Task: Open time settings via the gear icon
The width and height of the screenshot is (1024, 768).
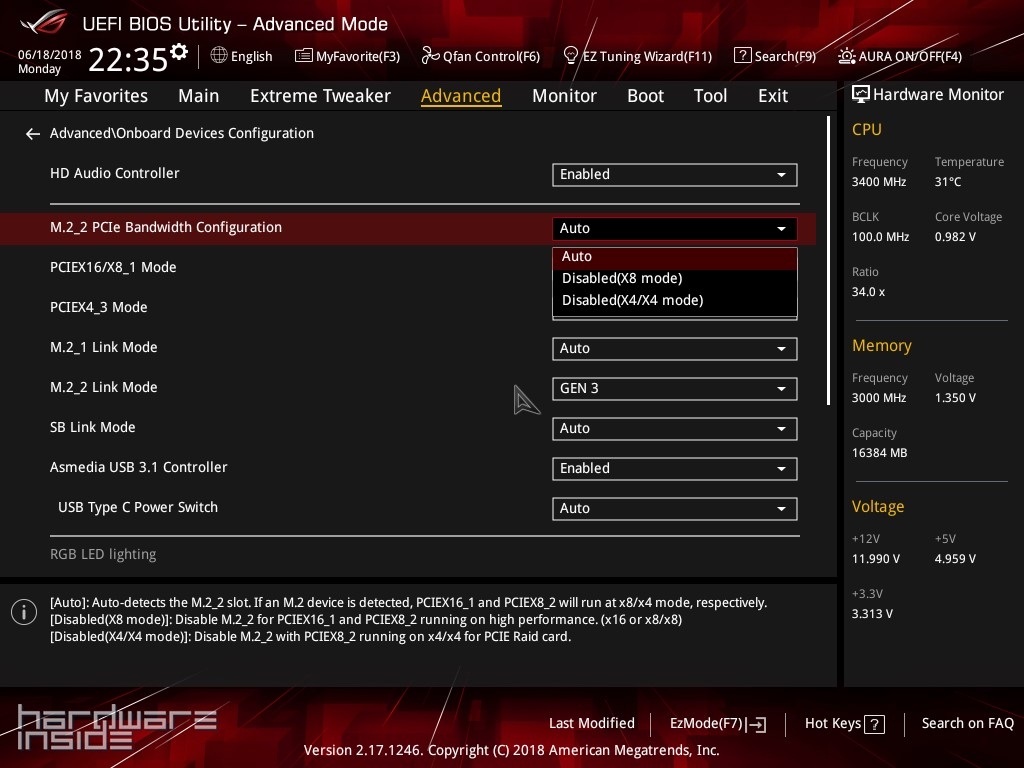Action: (179, 51)
